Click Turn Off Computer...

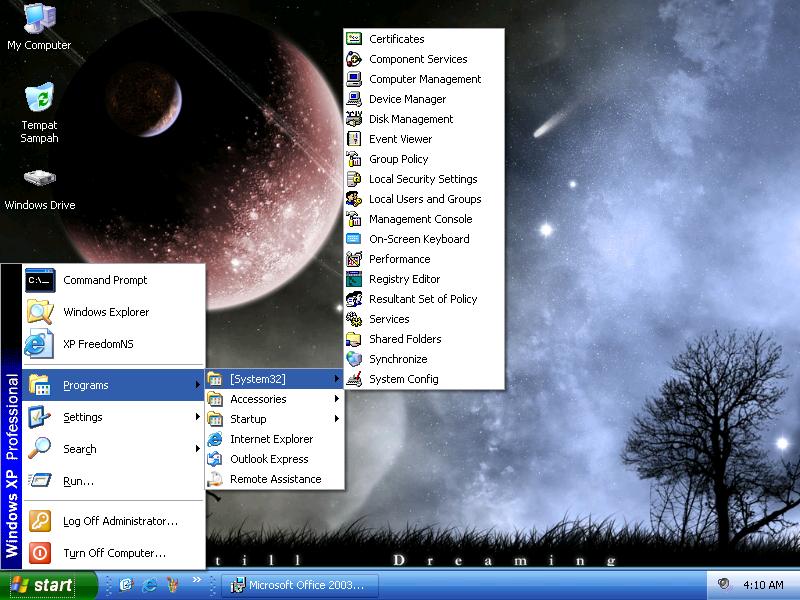[x=114, y=552]
